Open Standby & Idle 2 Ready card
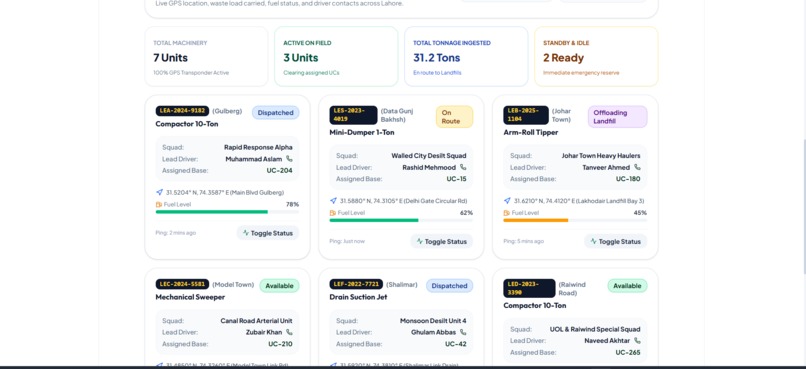This screenshot has width=806, height=369. point(596,57)
